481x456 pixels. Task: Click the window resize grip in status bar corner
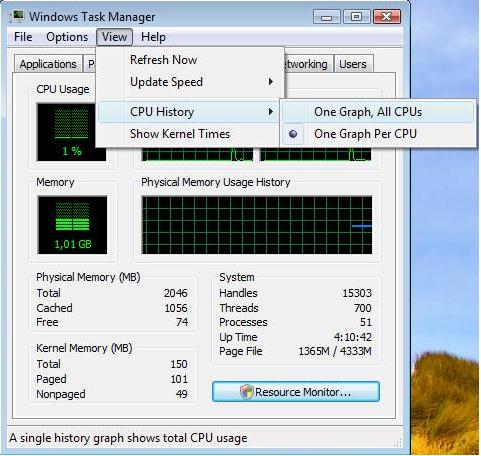[x=397, y=443]
